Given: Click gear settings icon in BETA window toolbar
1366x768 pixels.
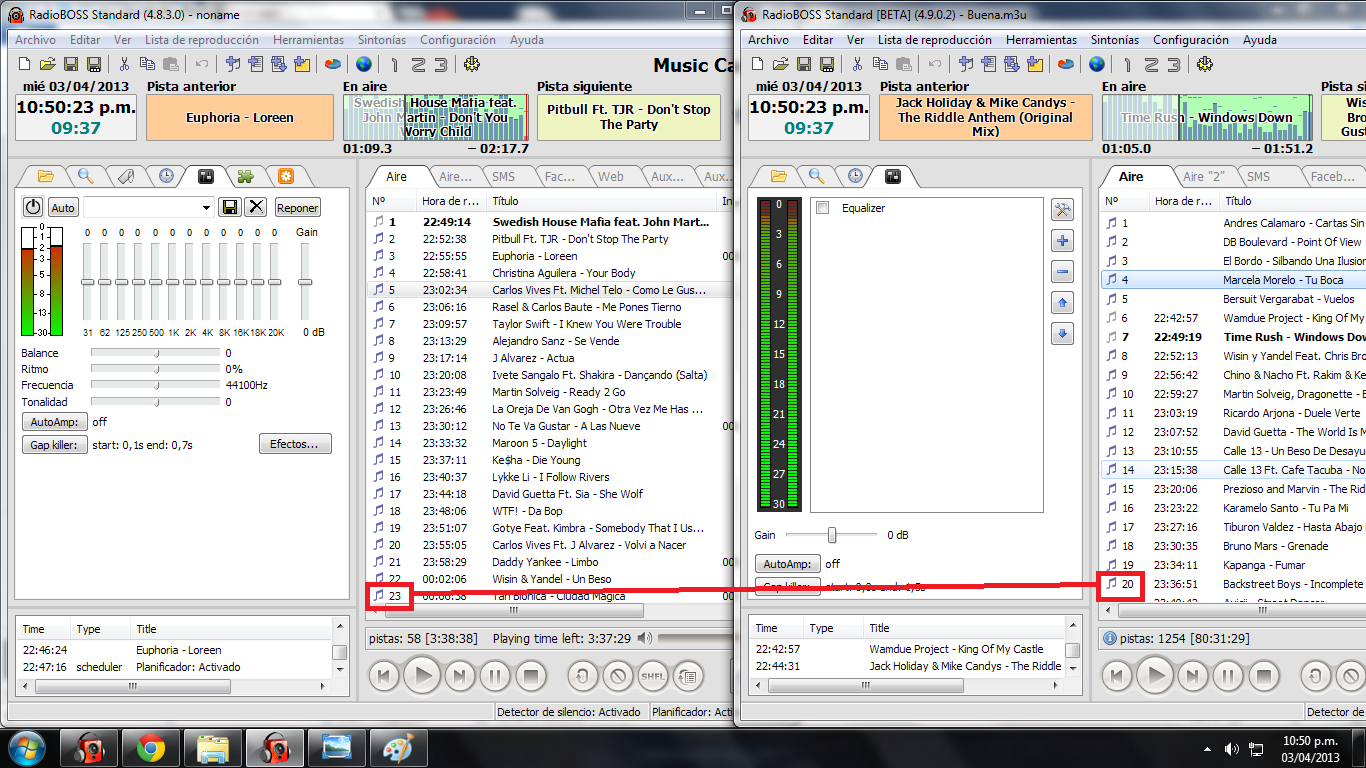Looking at the screenshot, I should coord(1205,64).
